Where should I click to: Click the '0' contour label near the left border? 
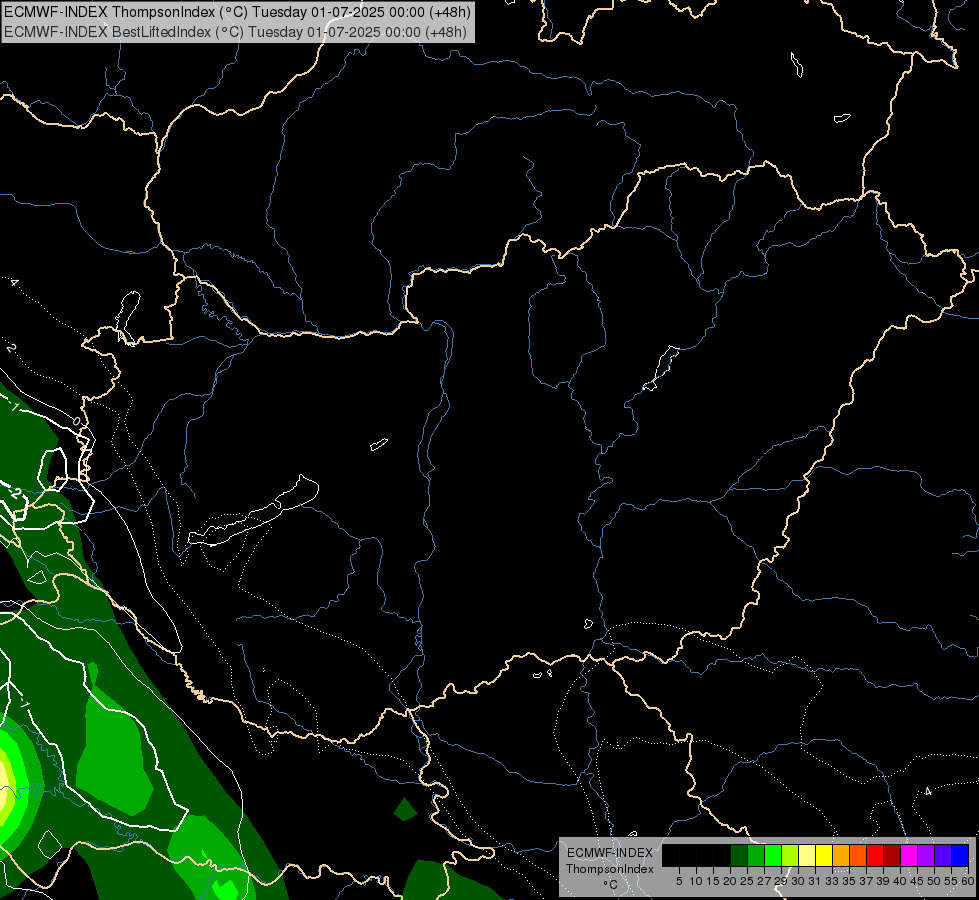[x=76, y=422]
